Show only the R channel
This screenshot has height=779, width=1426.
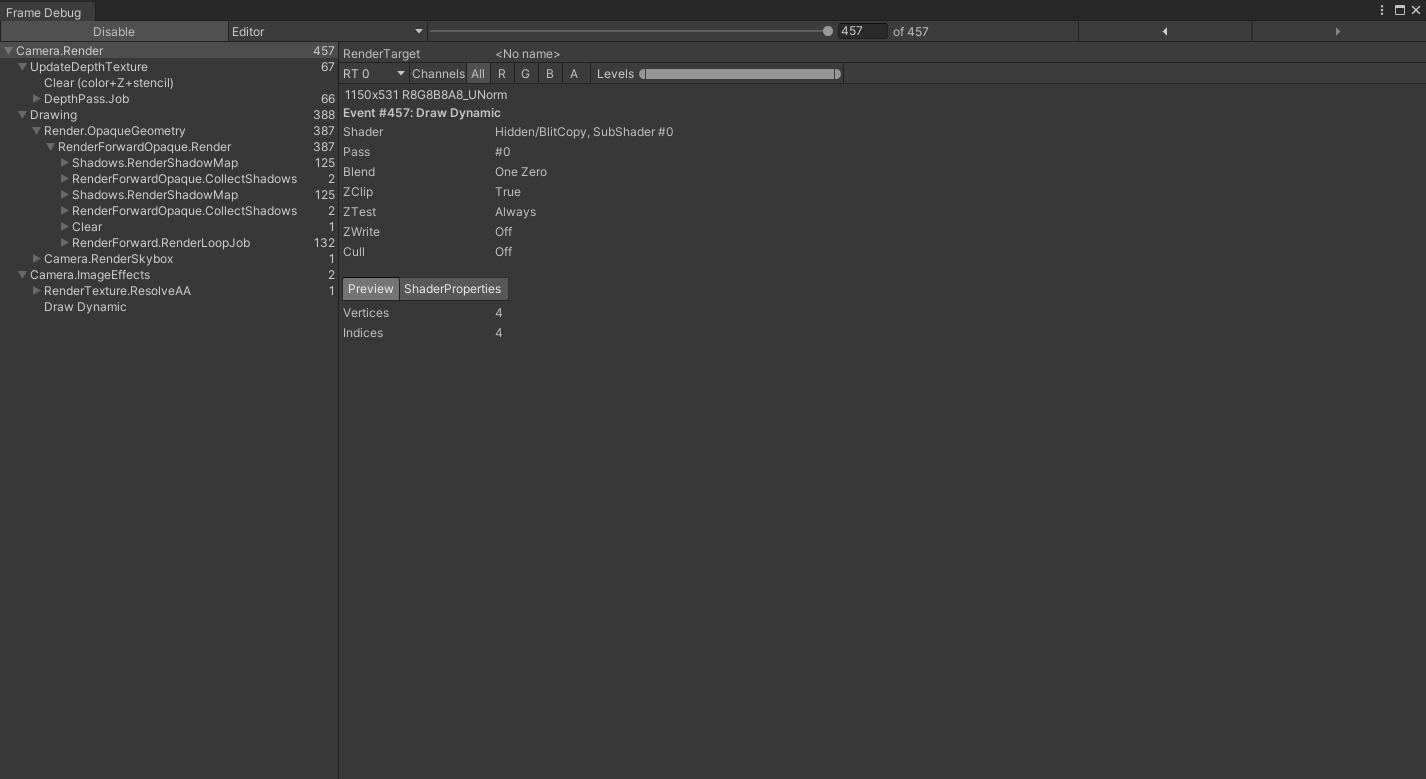click(x=502, y=73)
